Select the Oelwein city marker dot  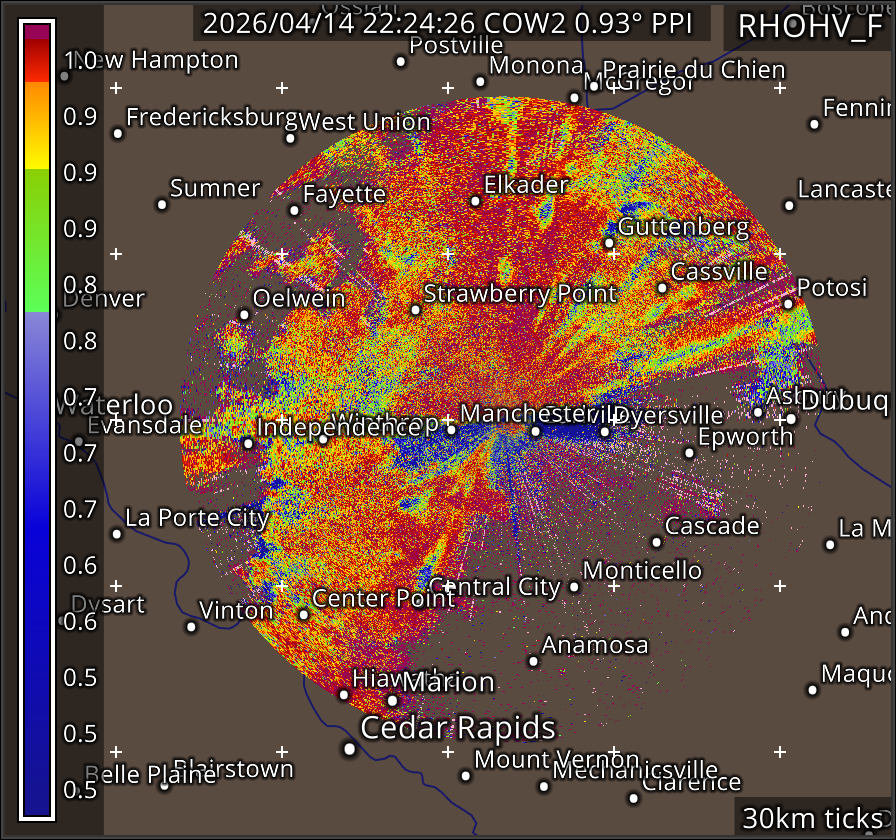[x=244, y=315]
